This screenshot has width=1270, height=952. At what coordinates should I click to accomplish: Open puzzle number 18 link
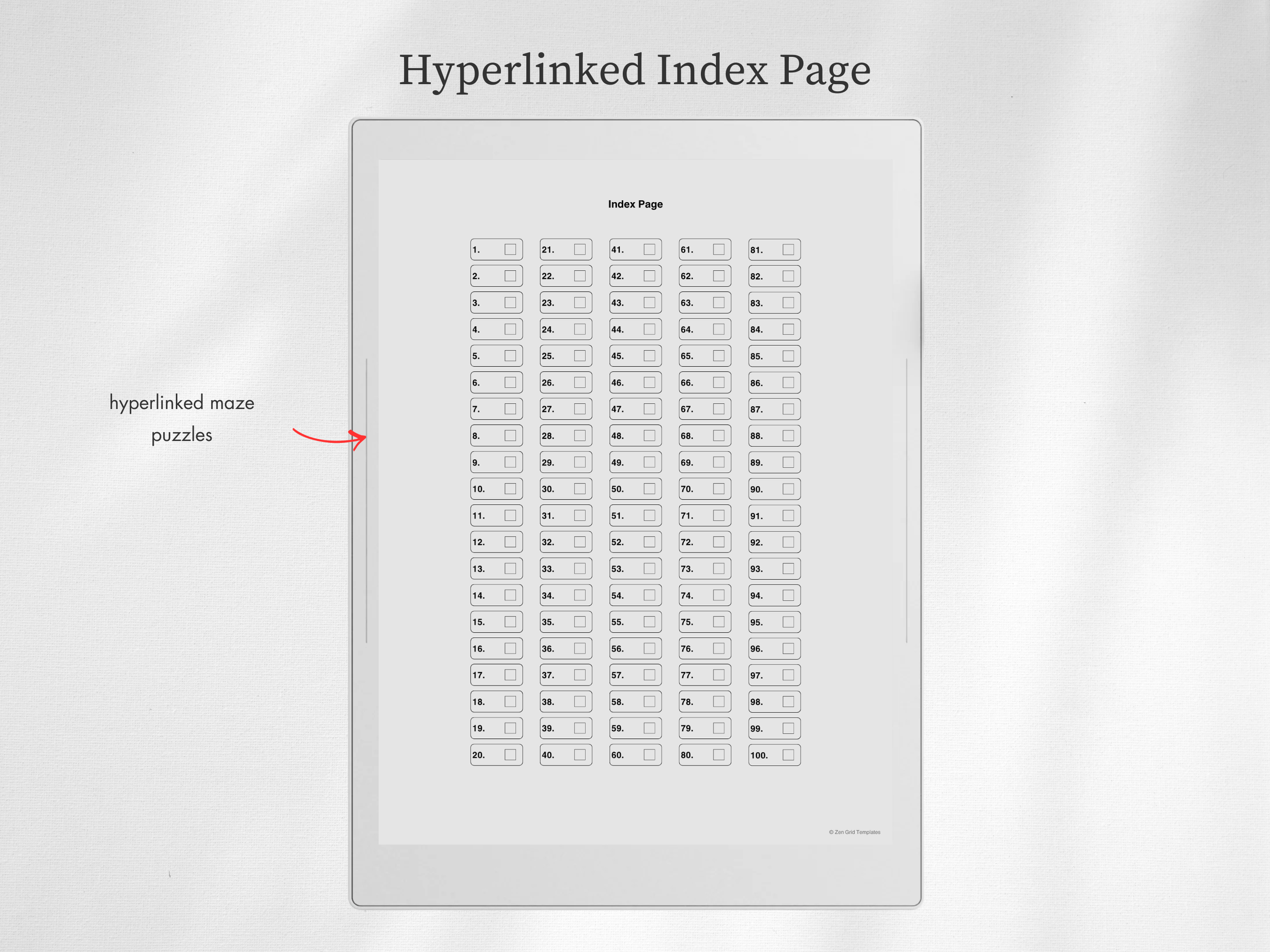click(x=478, y=702)
